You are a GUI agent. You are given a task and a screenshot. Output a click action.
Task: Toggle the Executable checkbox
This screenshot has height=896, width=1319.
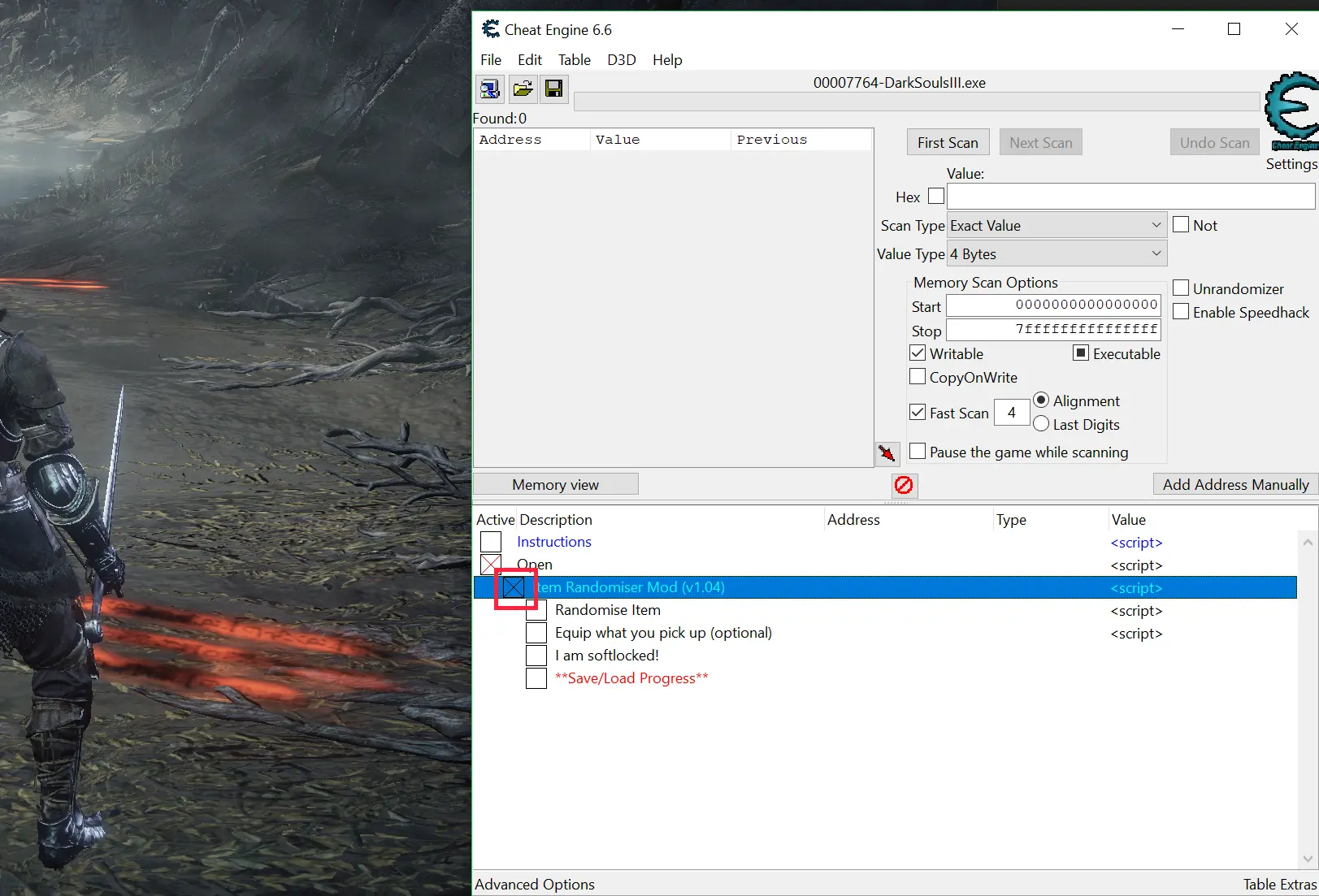point(1081,353)
